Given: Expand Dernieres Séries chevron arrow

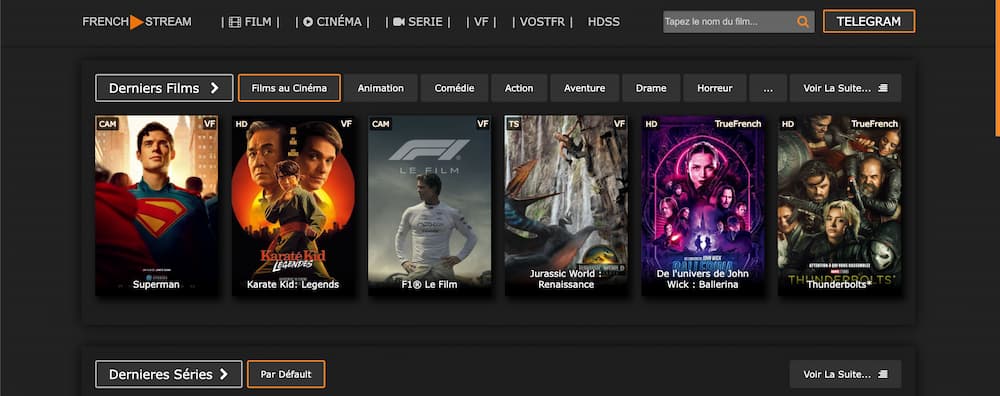Looking at the screenshot, I should (223, 374).
